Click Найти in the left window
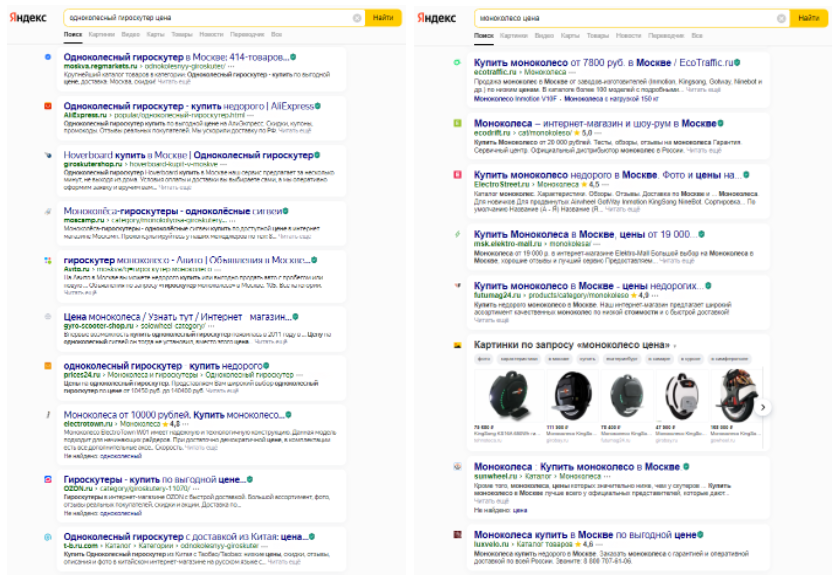Viewport: 838px width, 579px height. [x=383, y=18]
